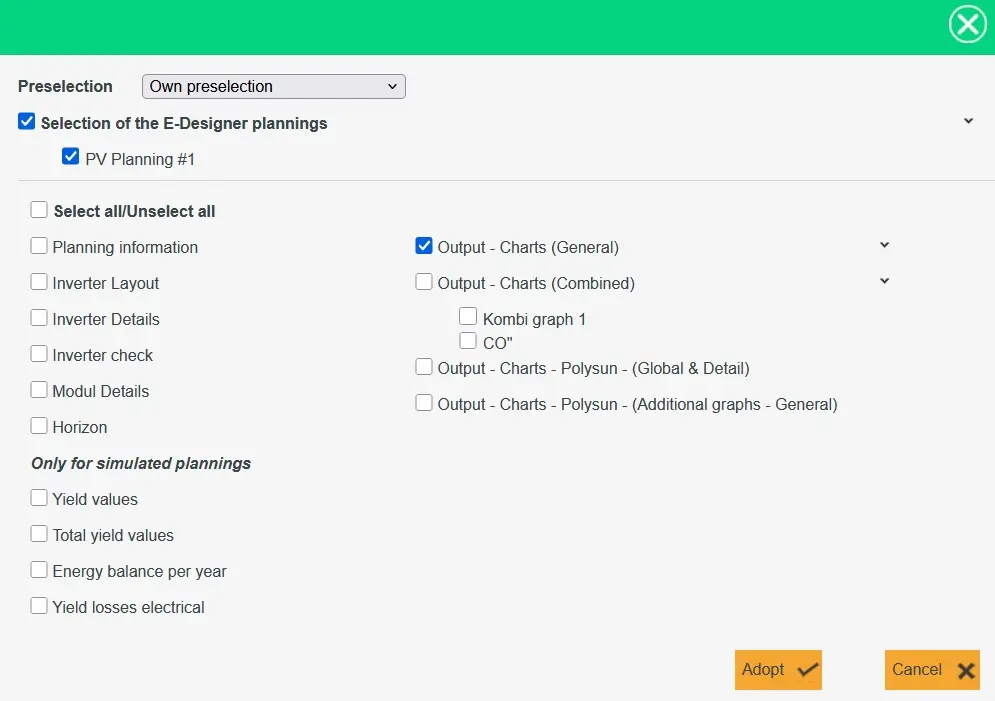The height and width of the screenshot is (701, 995).
Task: Tick the Inverter Details checkbox
Action: pos(39,318)
